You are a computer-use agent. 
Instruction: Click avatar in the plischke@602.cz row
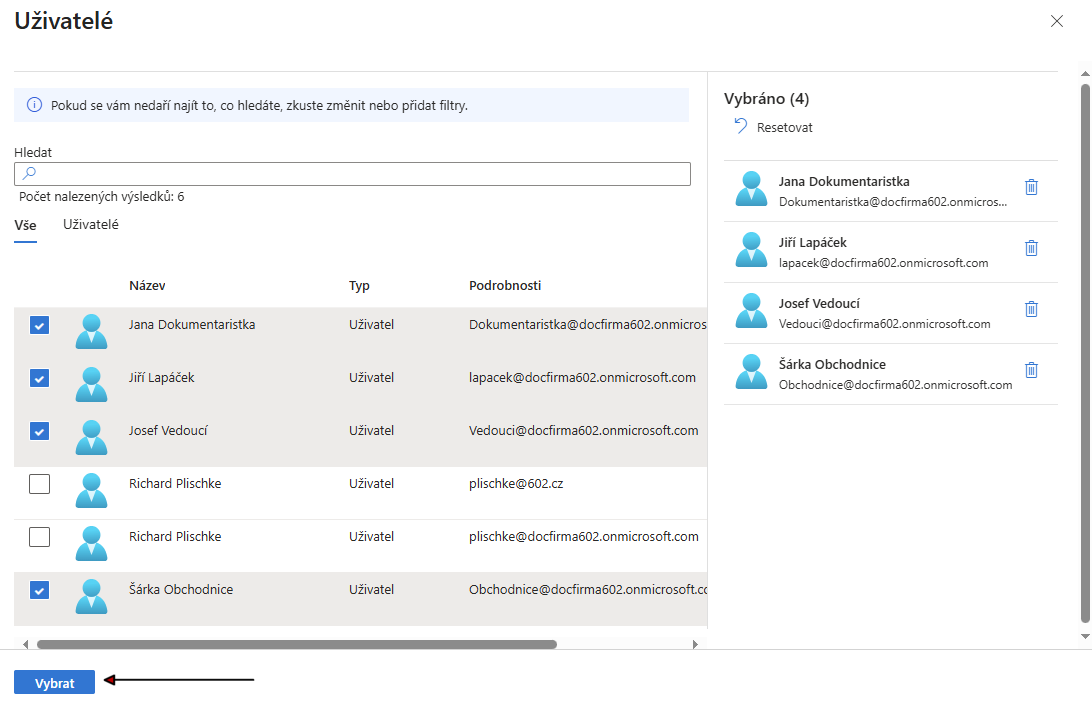(x=91, y=490)
